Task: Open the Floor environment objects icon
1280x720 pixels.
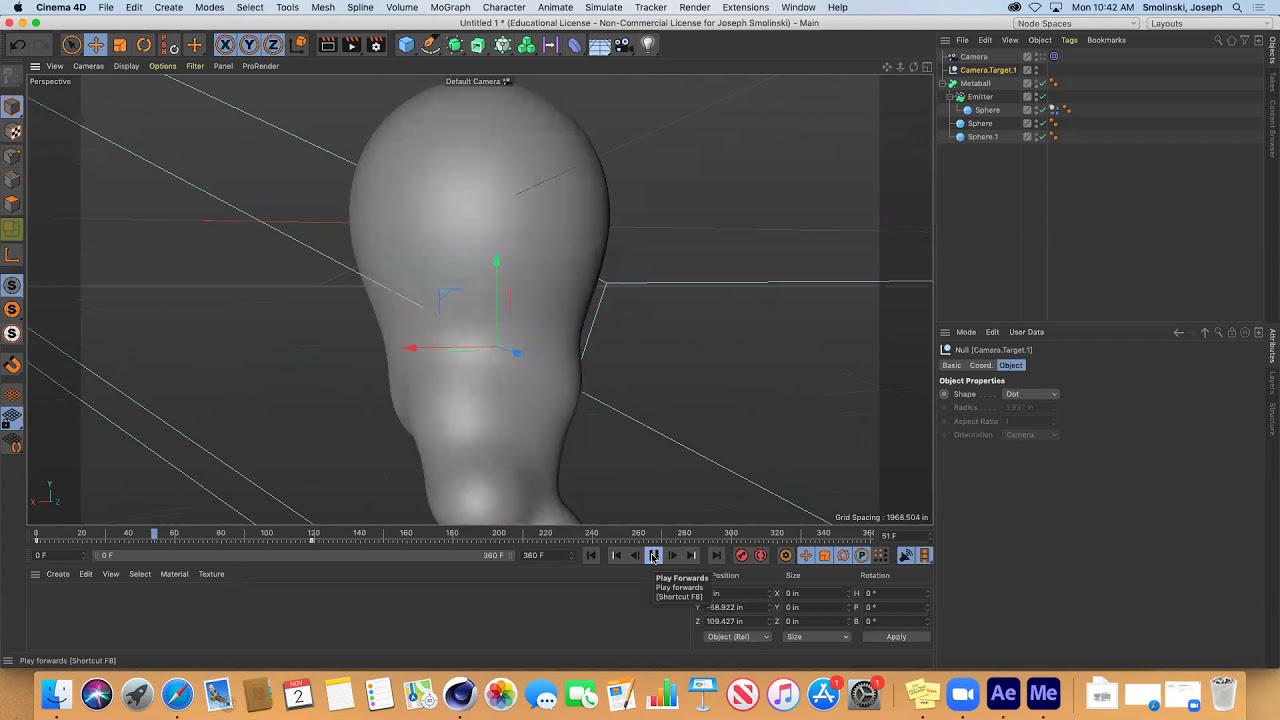Action: click(x=599, y=45)
